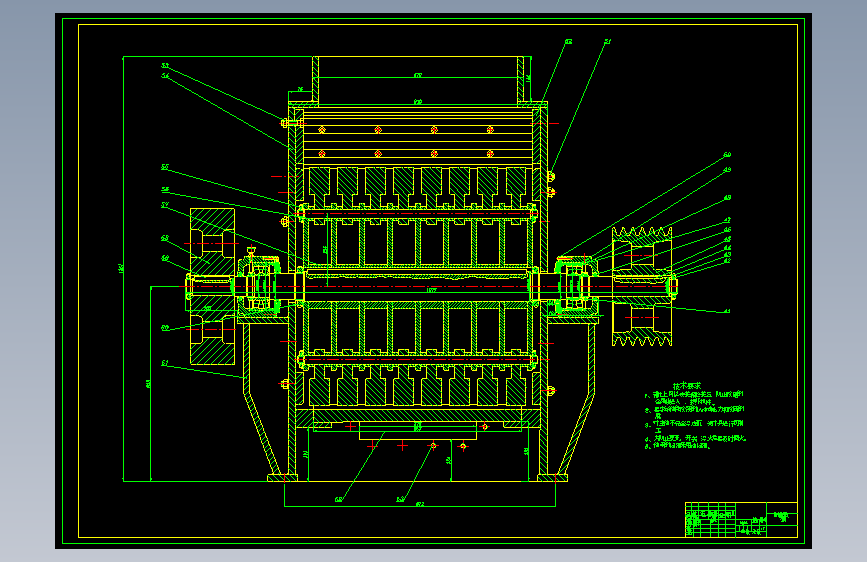This screenshot has height=562, width=867.
Task: Click the 技术要求 heading text
Action: pyautogui.click(x=687, y=386)
